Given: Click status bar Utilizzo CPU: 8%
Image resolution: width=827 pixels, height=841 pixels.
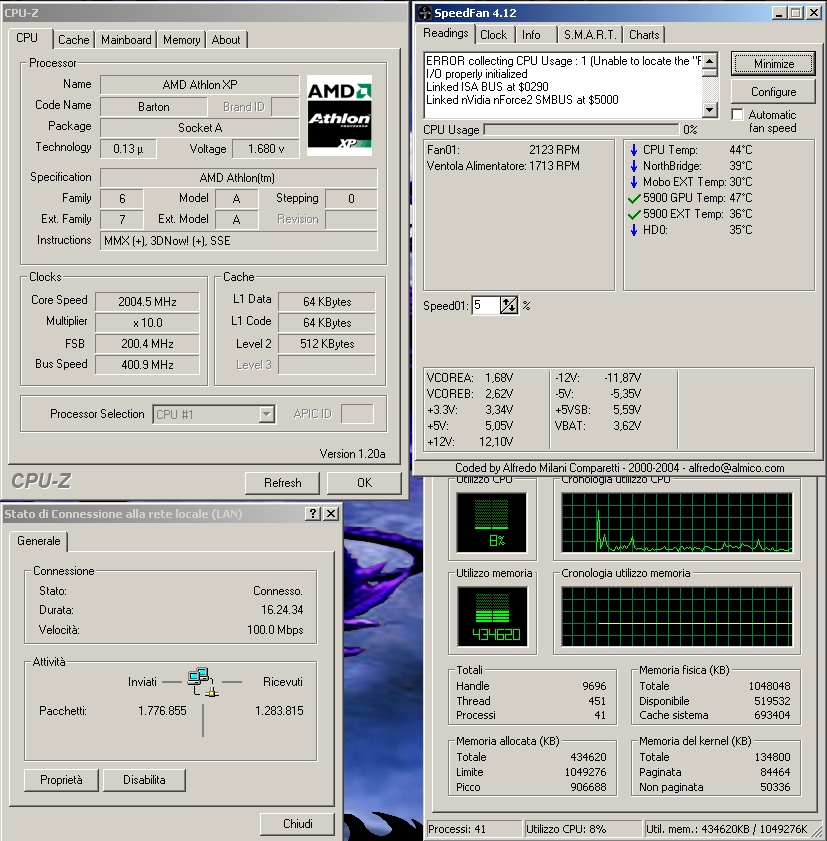Looking at the screenshot, I should pos(583,829).
